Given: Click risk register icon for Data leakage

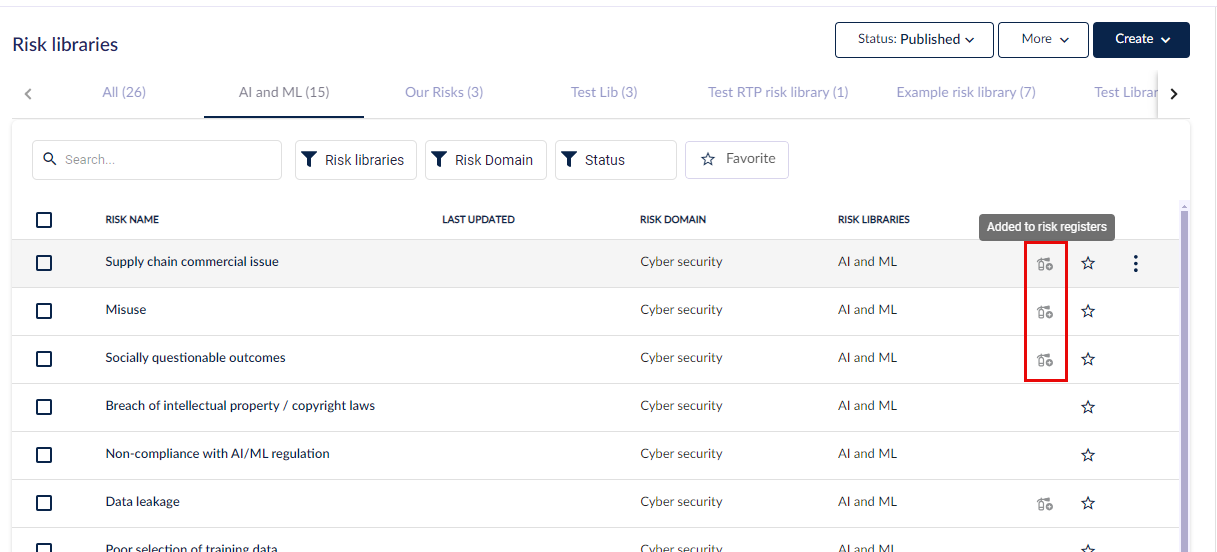Looking at the screenshot, I should click(x=1045, y=504).
